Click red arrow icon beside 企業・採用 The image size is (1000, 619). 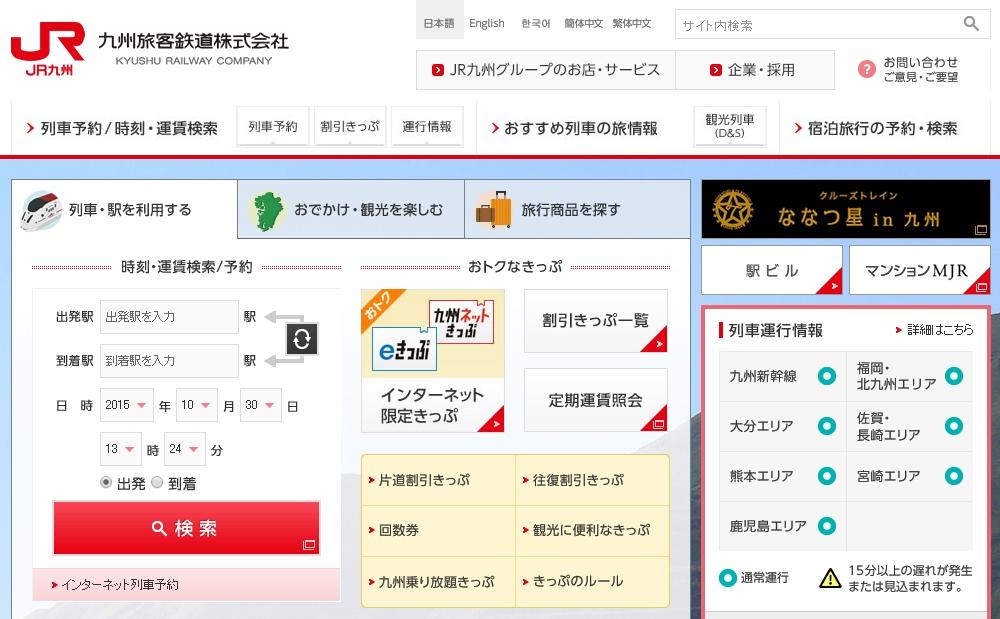pyautogui.click(x=716, y=70)
